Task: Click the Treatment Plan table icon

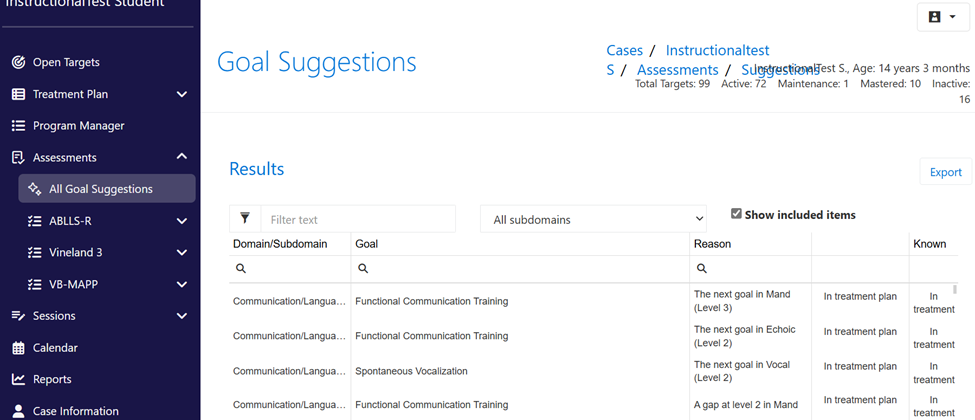Action: coord(19,94)
